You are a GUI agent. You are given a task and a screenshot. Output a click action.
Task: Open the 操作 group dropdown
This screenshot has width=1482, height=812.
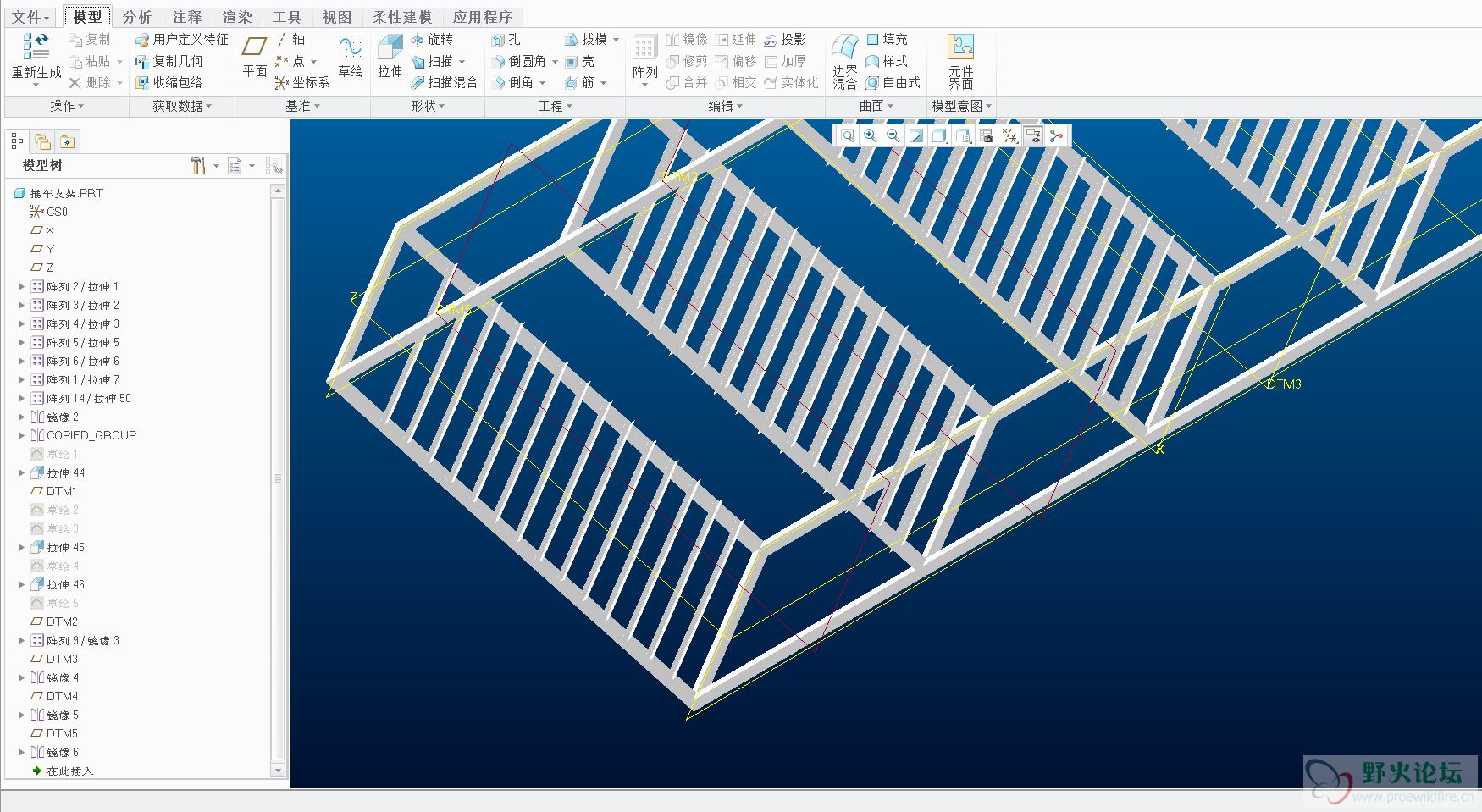(67, 106)
